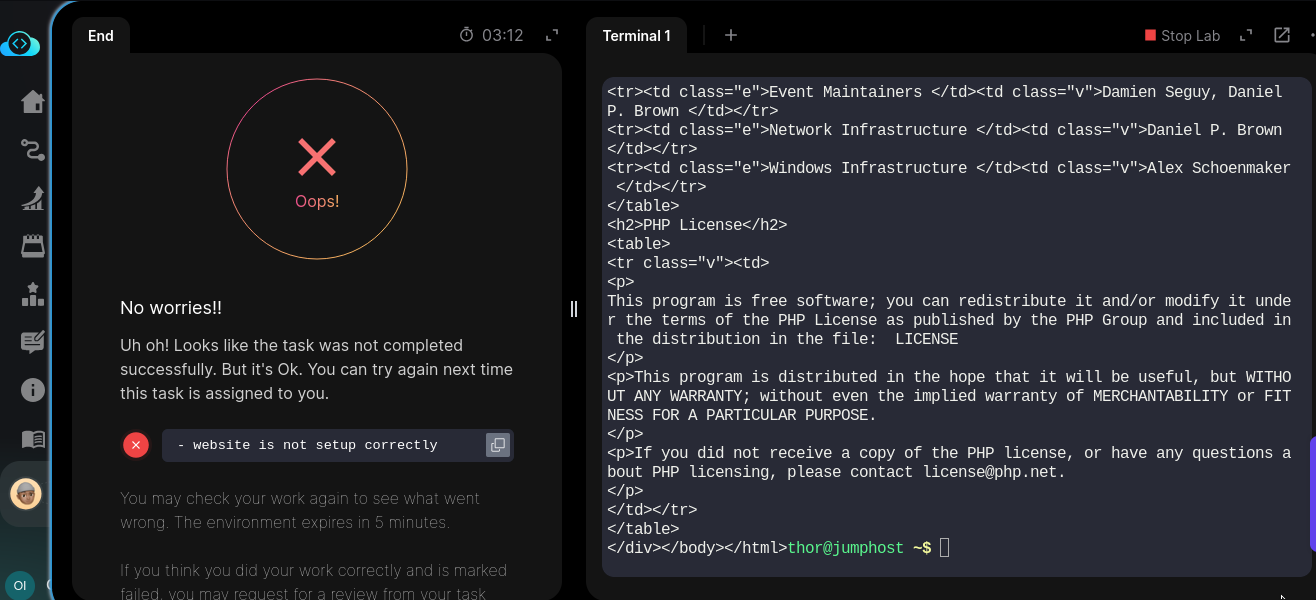Click 'thor@jumphost' prompt text in terminal

pyautogui.click(x=846, y=548)
